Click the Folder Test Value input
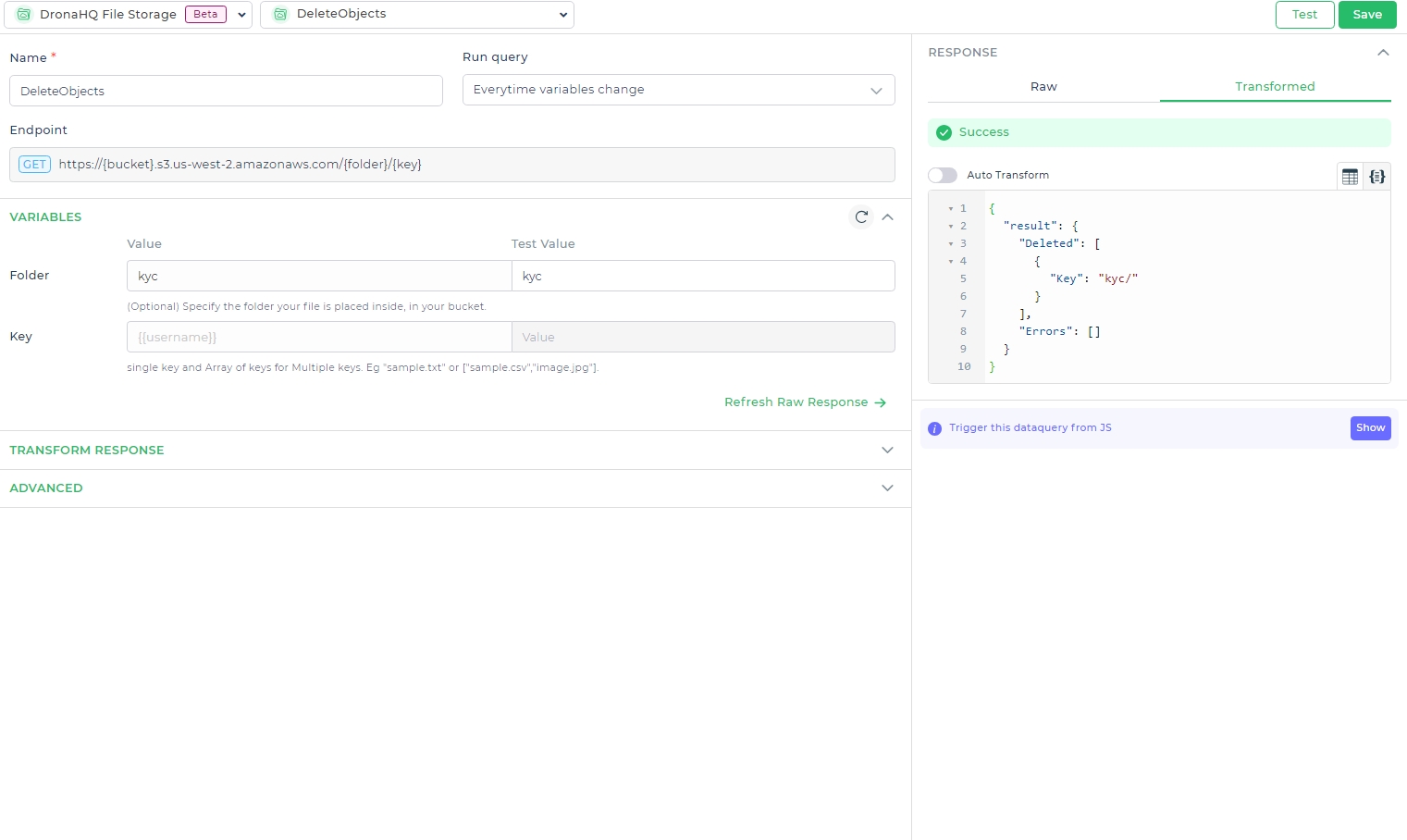 point(703,276)
